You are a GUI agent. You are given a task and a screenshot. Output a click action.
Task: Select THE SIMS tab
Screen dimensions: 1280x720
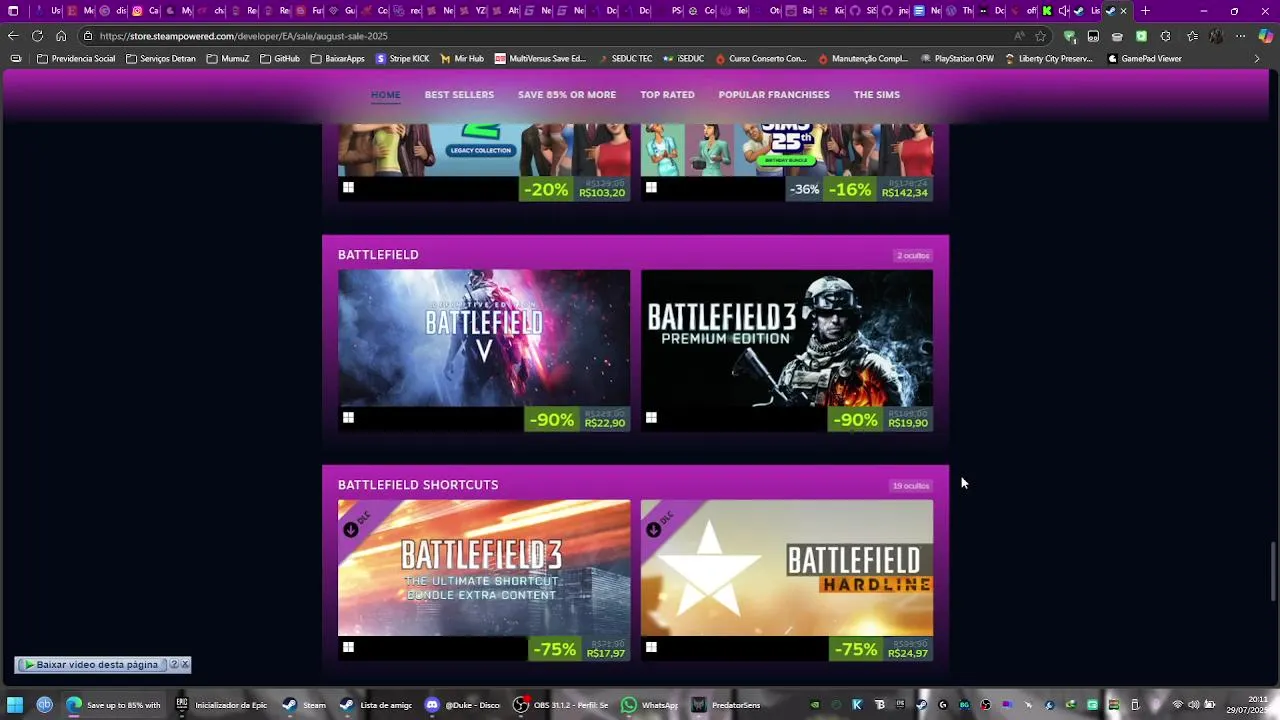[x=877, y=95]
